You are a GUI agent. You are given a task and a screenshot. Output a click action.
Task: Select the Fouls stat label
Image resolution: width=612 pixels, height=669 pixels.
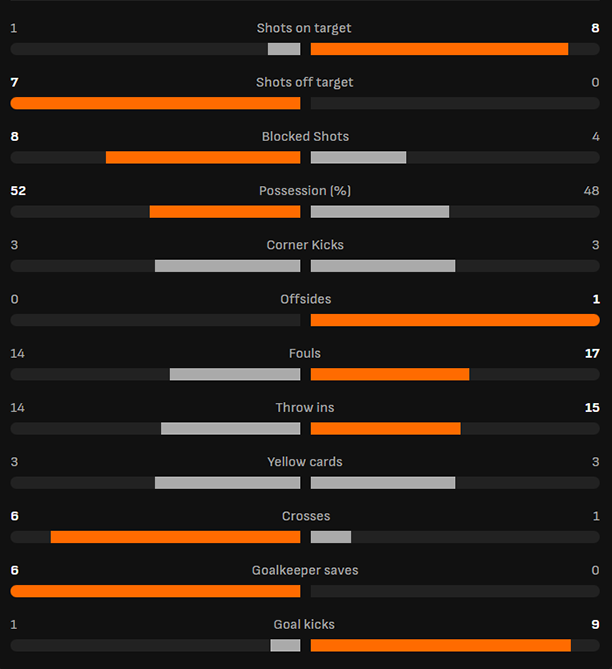coord(305,353)
